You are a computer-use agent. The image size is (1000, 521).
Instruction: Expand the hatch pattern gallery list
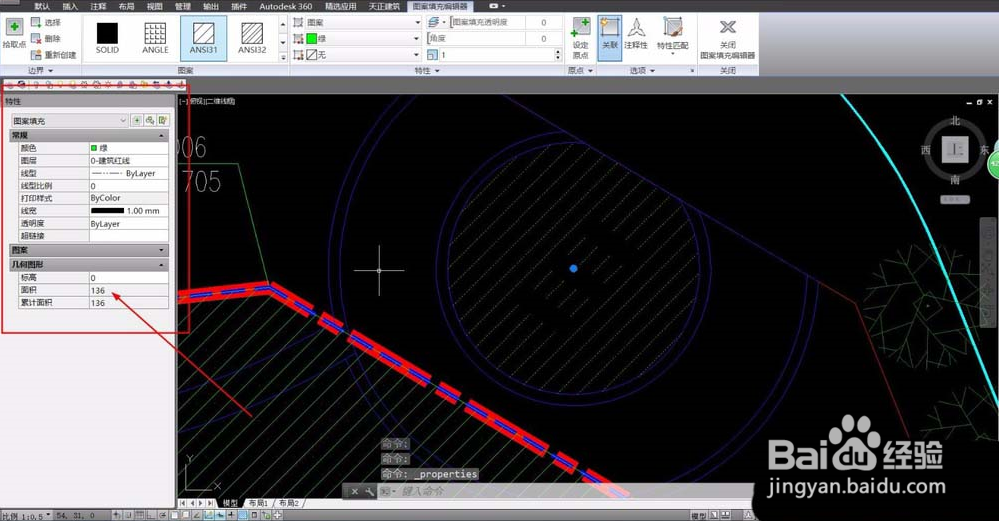pyautogui.click(x=283, y=57)
